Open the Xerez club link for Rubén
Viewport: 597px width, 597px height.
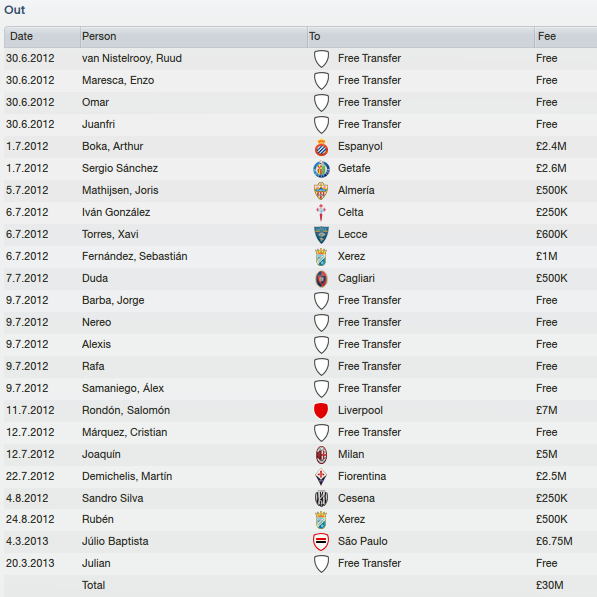click(x=351, y=519)
